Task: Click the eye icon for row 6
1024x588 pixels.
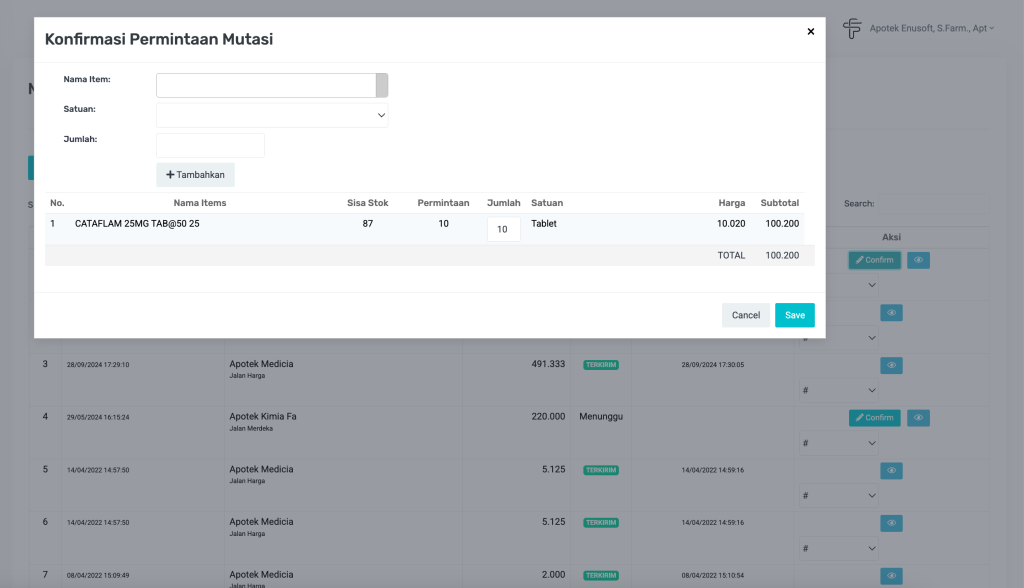Action: click(891, 523)
